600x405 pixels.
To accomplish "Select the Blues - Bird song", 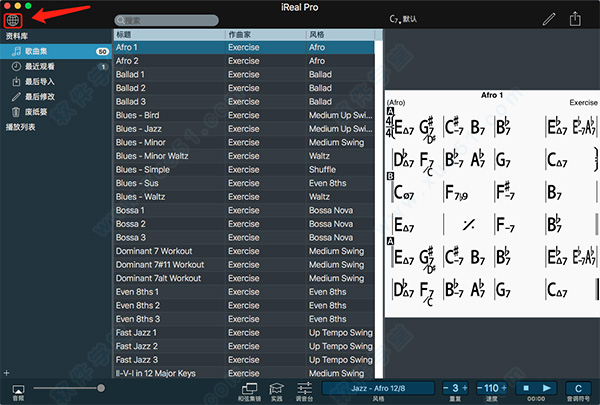I will [244, 115].
